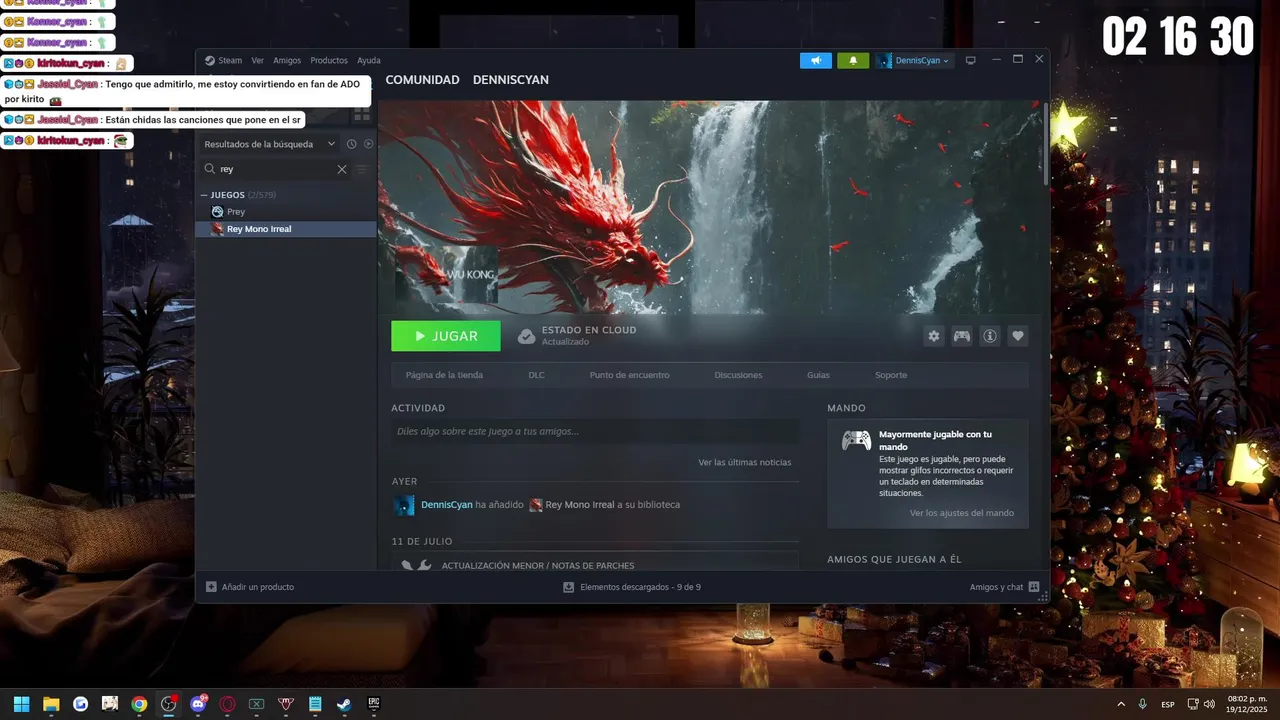Click the library search field
1280x720 pixels.
275,169
